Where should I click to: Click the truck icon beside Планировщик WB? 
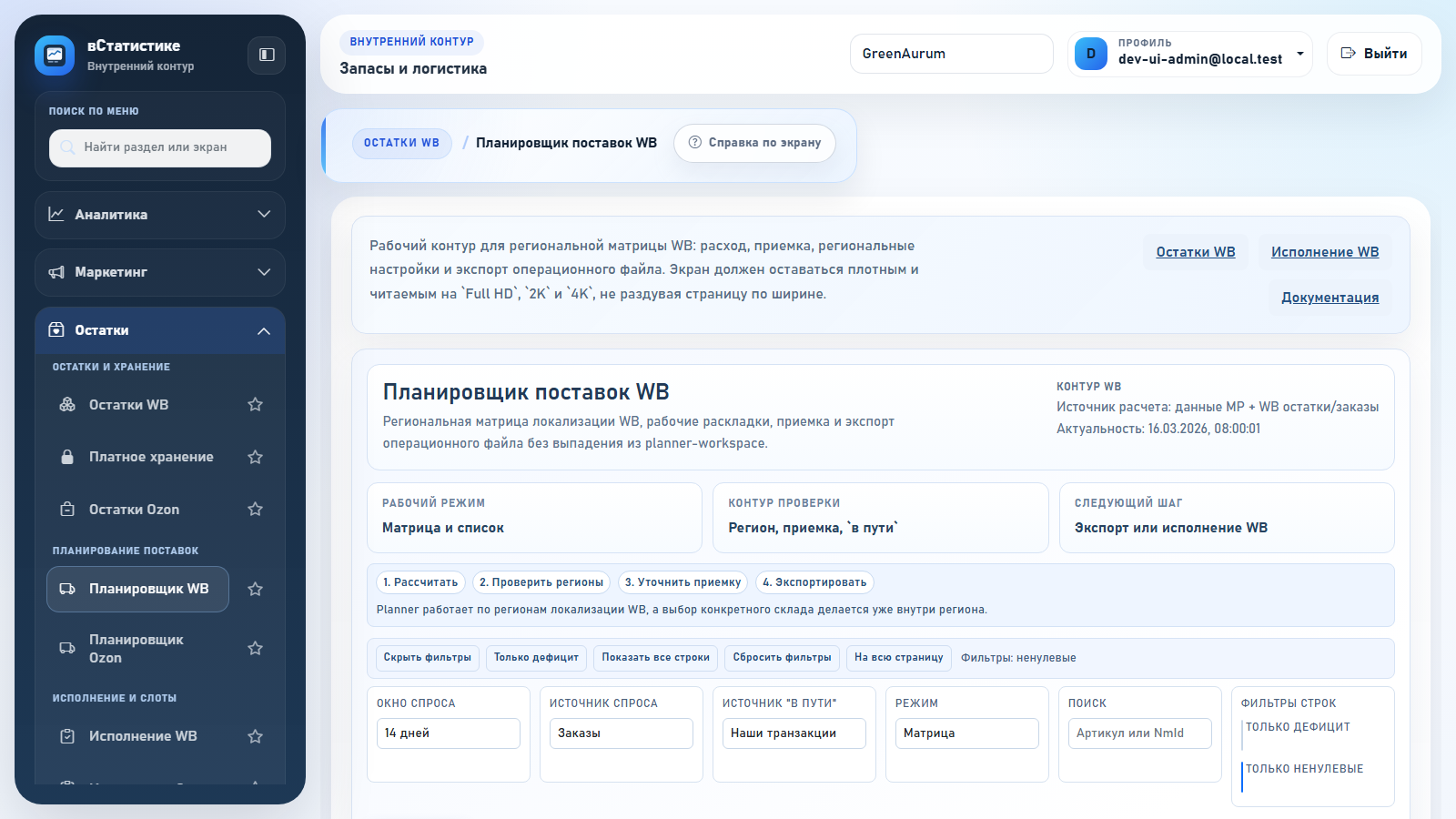tap(67, 589)
